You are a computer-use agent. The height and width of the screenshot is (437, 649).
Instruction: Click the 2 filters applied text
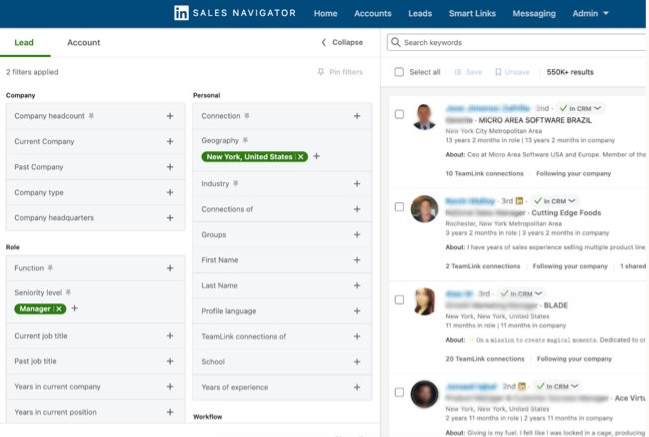(x=32, y=72)
